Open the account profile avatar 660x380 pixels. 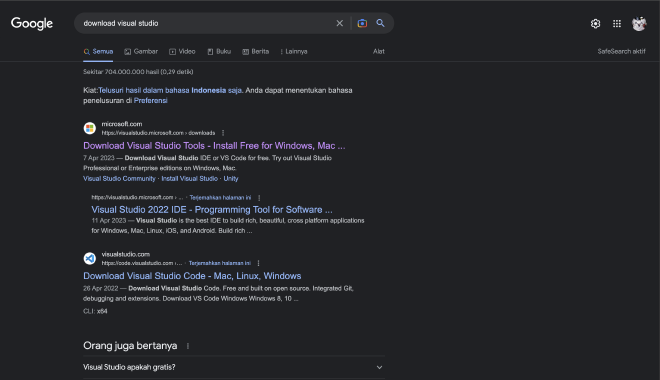639,24
